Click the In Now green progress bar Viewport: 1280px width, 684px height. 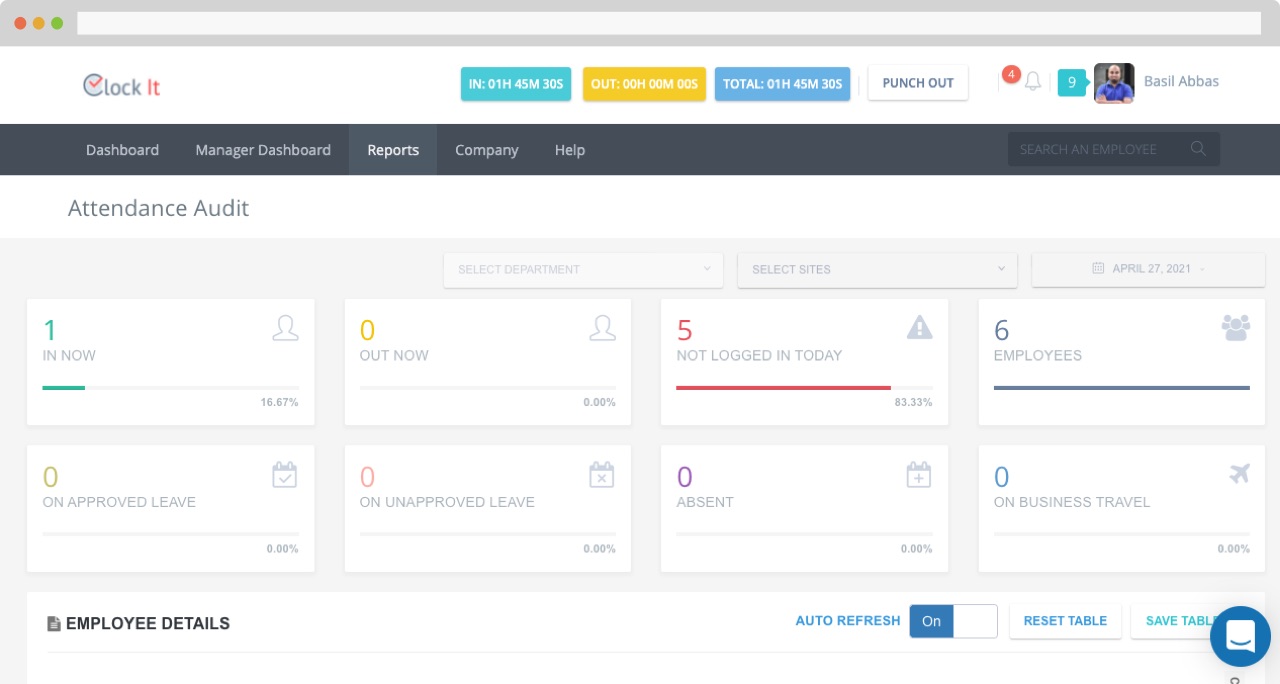tap(64, 387)
